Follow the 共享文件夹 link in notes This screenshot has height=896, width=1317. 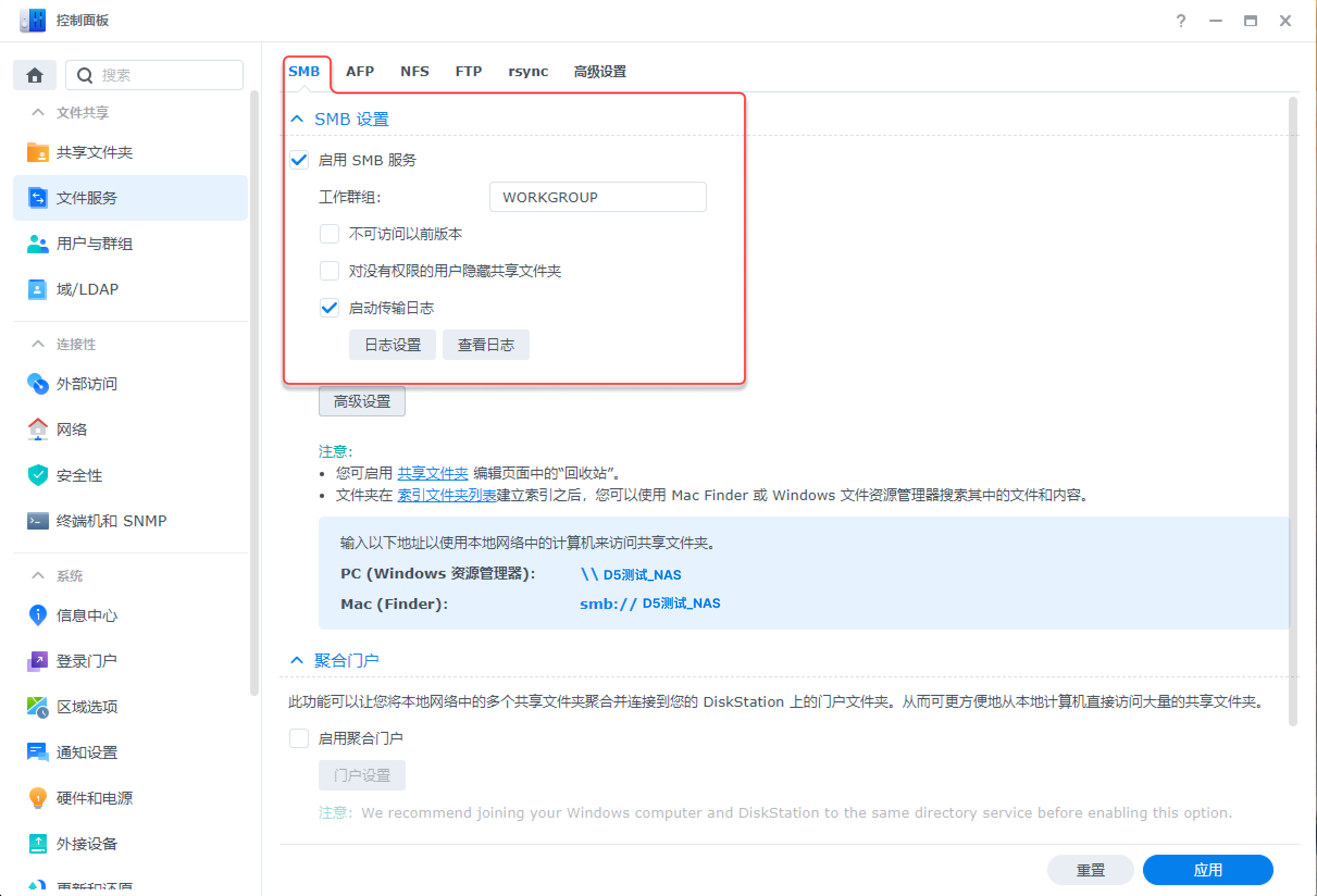click(x=432, y=473)
